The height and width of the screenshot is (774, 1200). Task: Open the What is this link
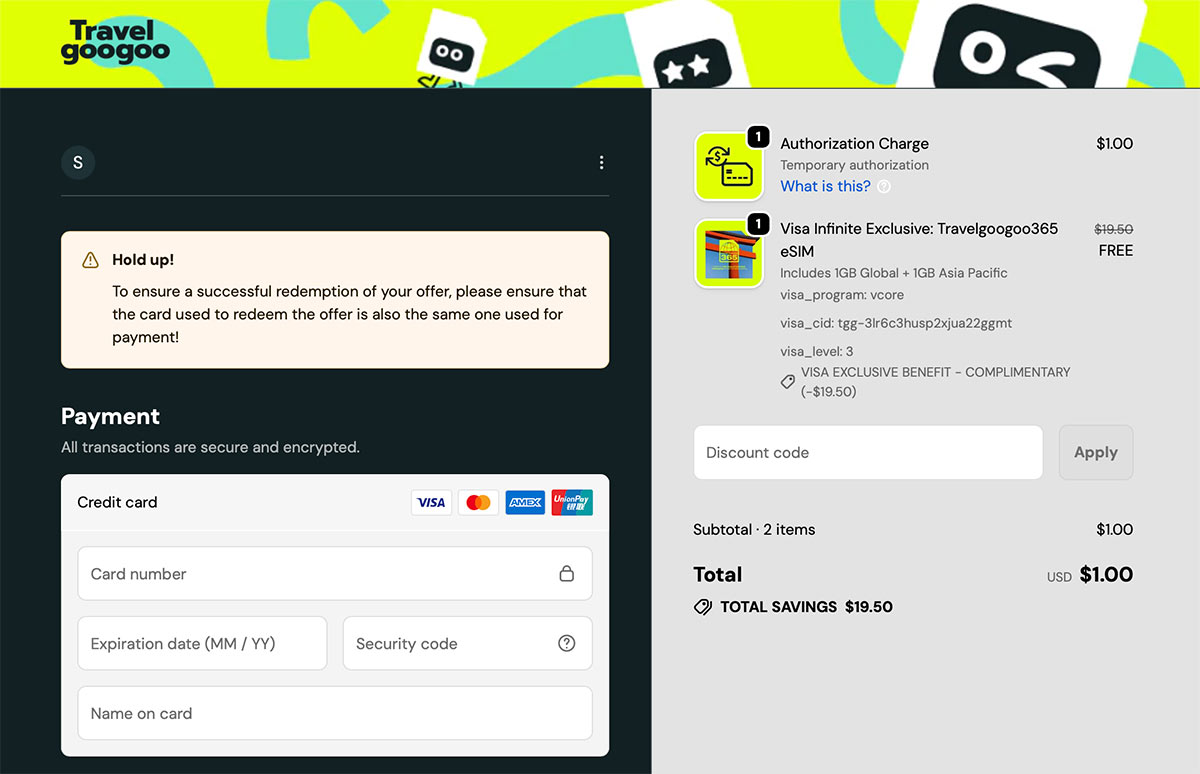click(825, 186)
